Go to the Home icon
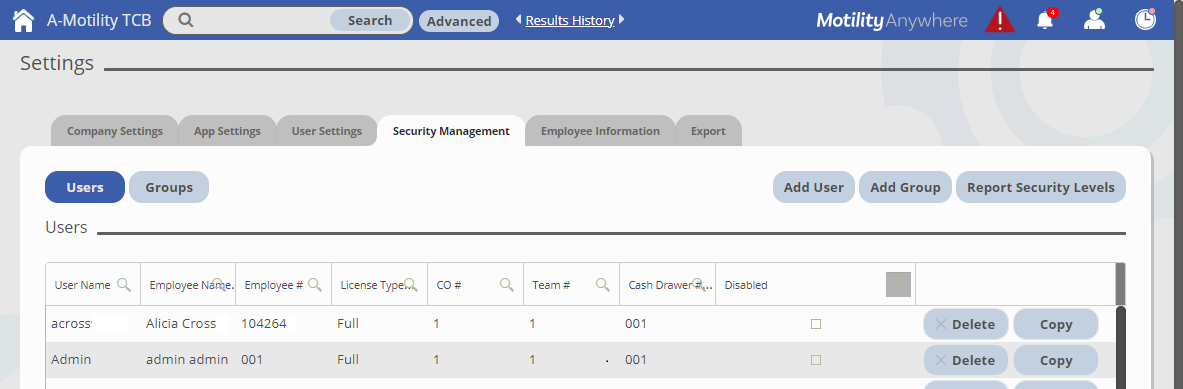Screen dimensions: 1183x389 click(23, 20)
